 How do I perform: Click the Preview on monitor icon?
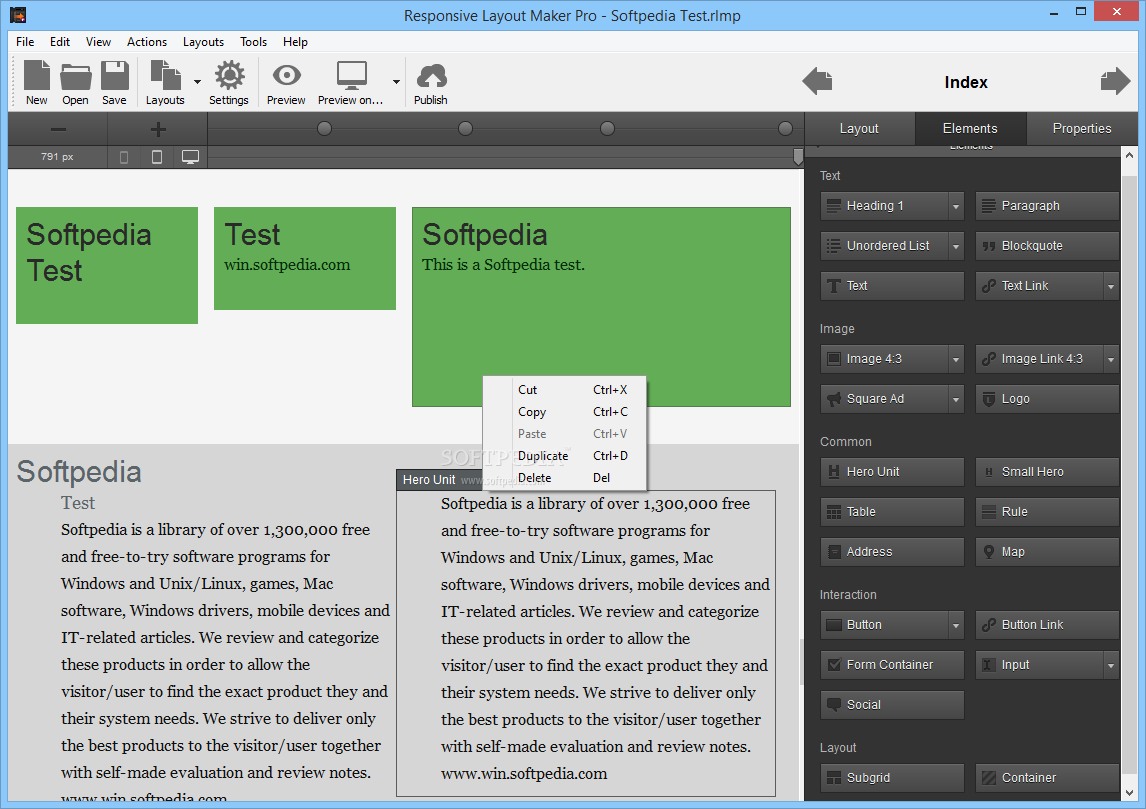pyautogui.click(x=351, y=83)
